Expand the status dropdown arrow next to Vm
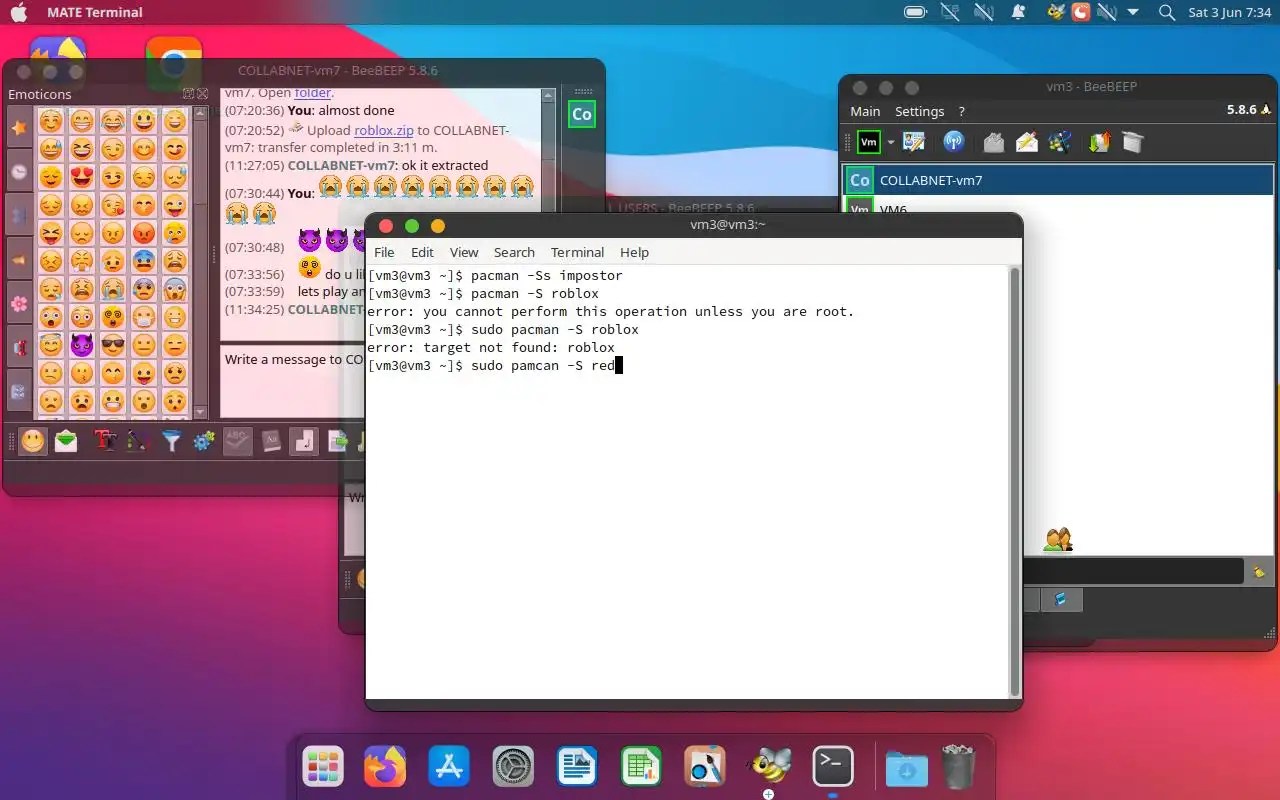Image resolution: width=1280 pixels, height=800 pixels. [891, 143]
